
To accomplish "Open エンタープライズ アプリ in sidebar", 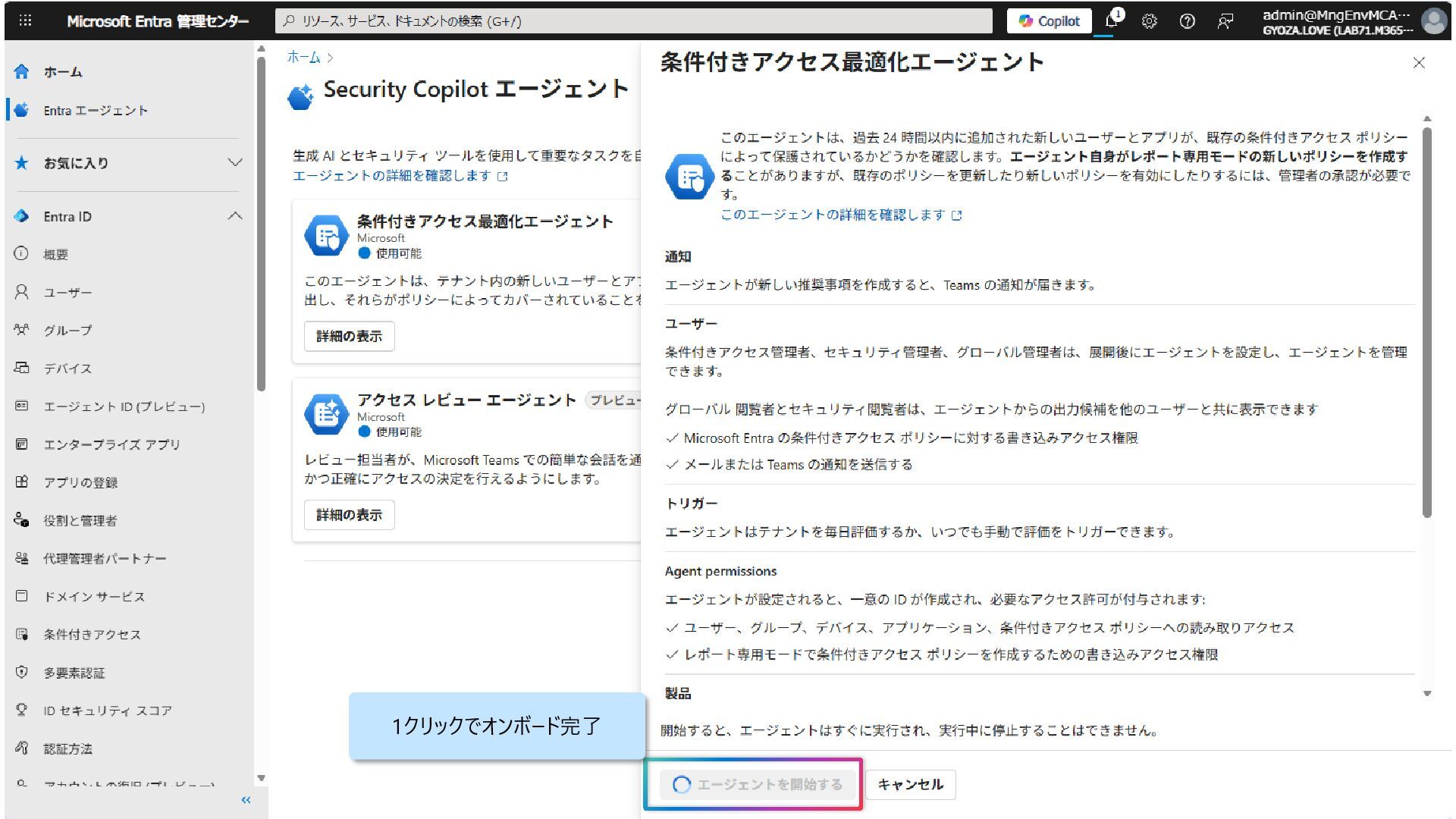I will pos(111,444).
